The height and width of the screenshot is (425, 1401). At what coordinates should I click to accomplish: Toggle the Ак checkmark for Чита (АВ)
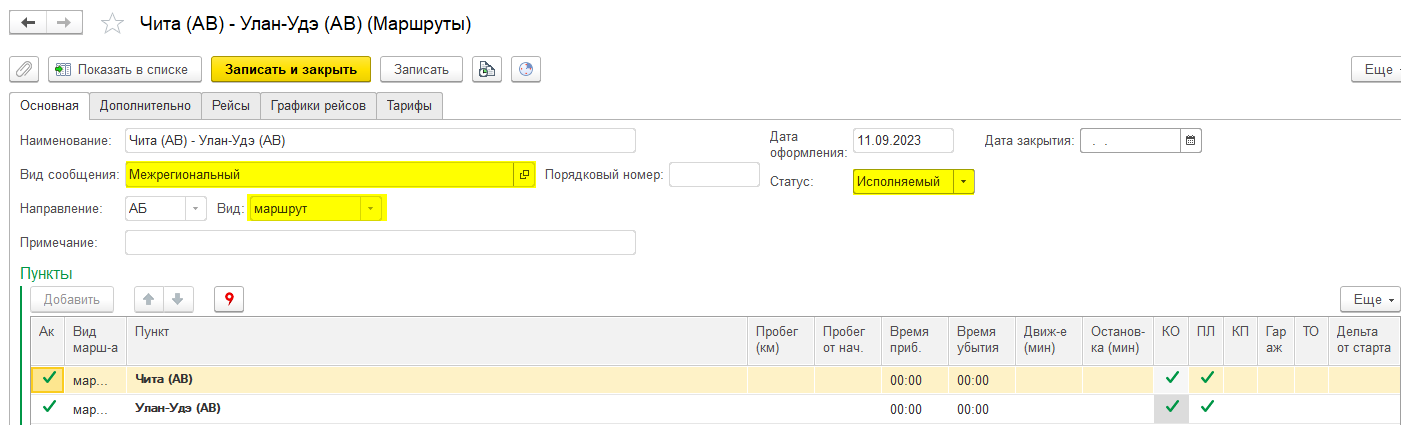click(48, 378)
